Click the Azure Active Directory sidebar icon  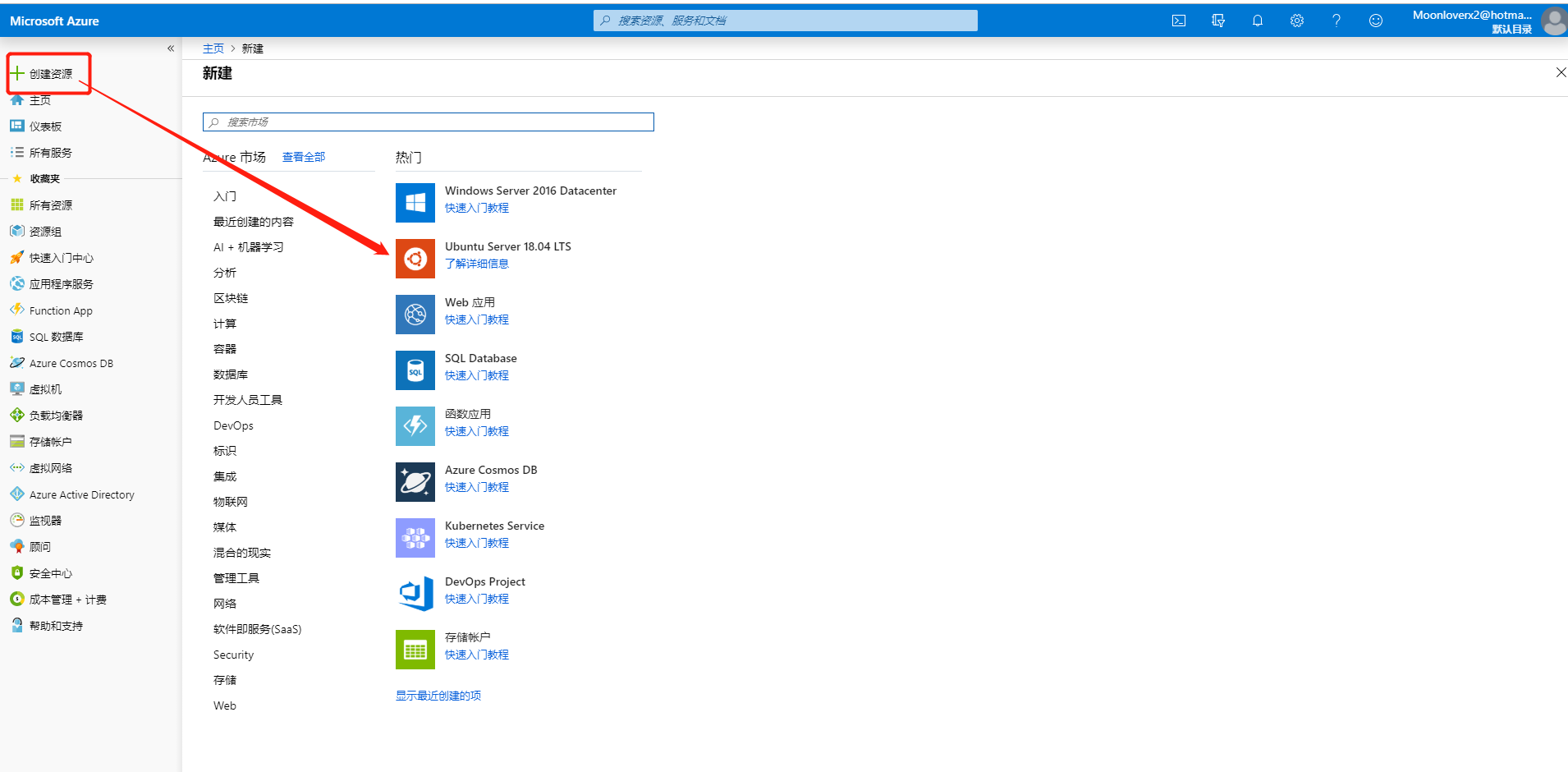[x=17, y=494]
